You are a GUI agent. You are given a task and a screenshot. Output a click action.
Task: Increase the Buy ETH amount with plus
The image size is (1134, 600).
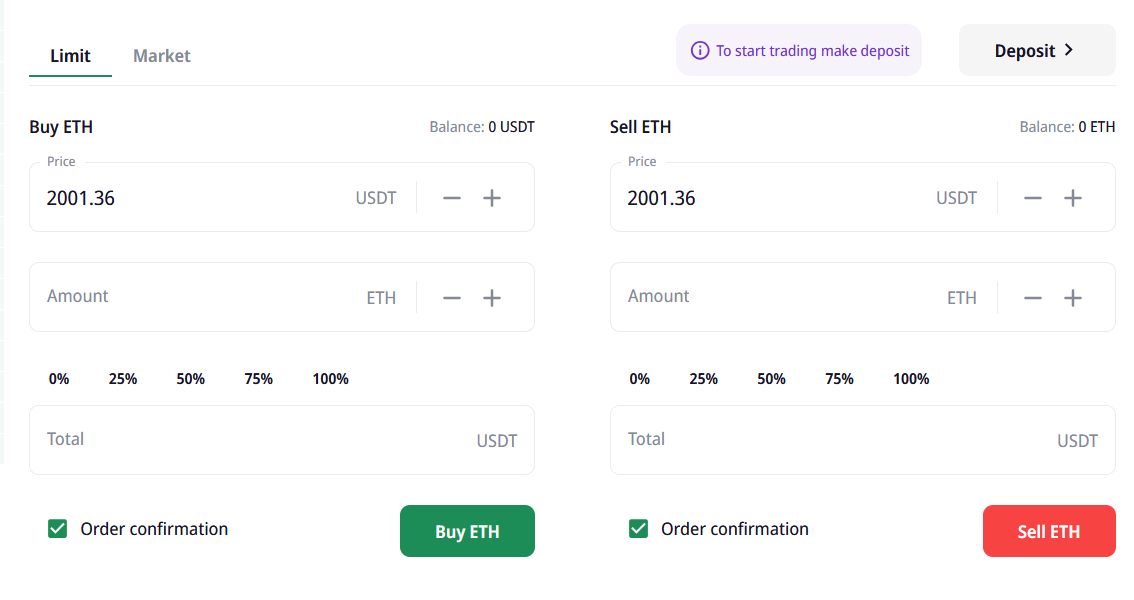tap(492, 298)
